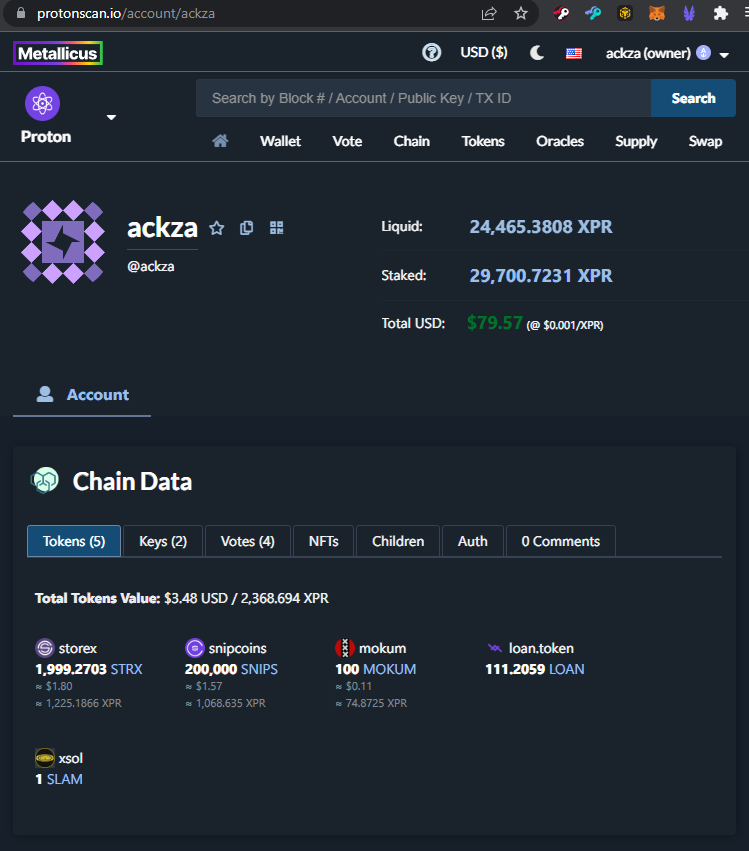Click the browser share page icon
749x851 pixels.
(x=489, y=13)
